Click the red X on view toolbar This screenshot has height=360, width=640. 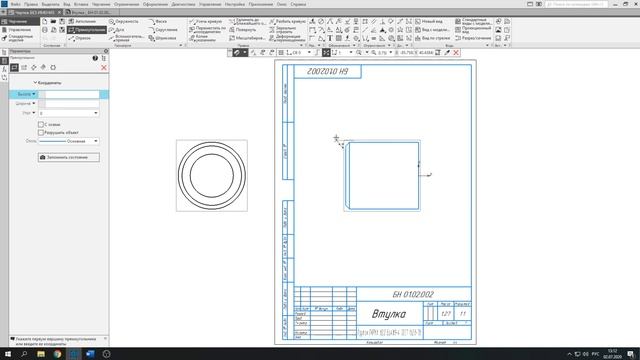[x=456, y=53]
